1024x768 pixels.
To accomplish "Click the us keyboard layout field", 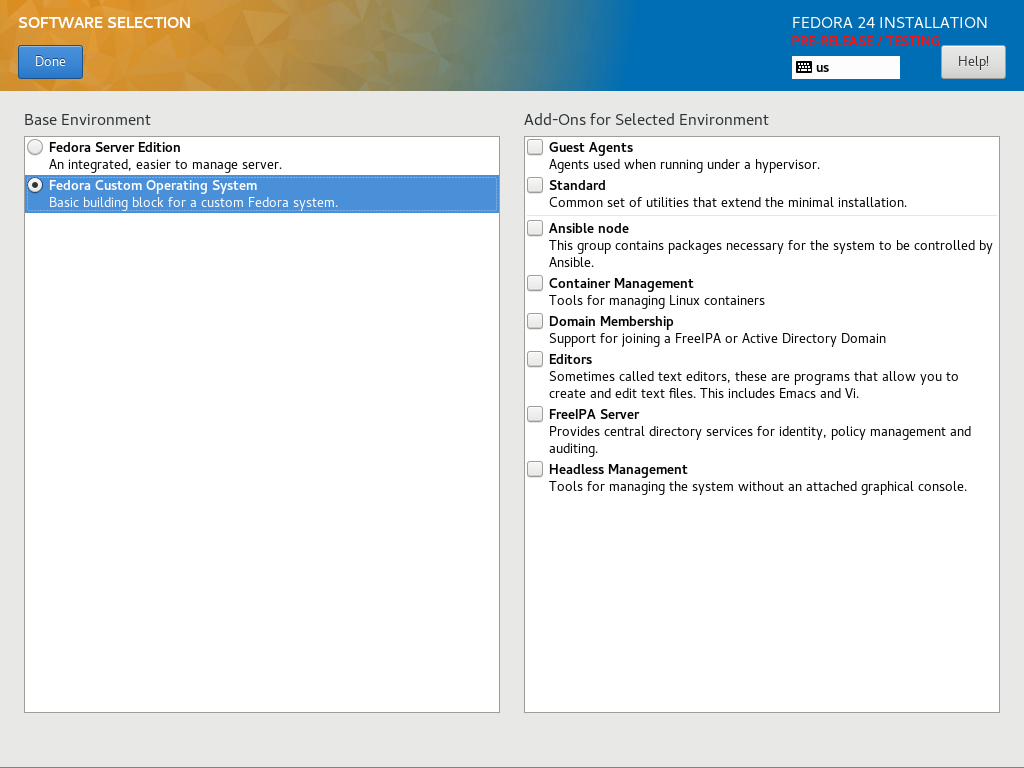I will pyautogui.click(x=846, y=67).
